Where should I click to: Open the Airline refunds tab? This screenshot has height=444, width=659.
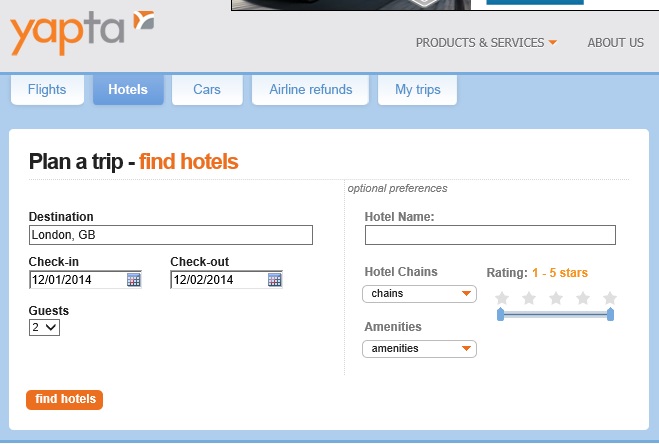pos(311,90)
